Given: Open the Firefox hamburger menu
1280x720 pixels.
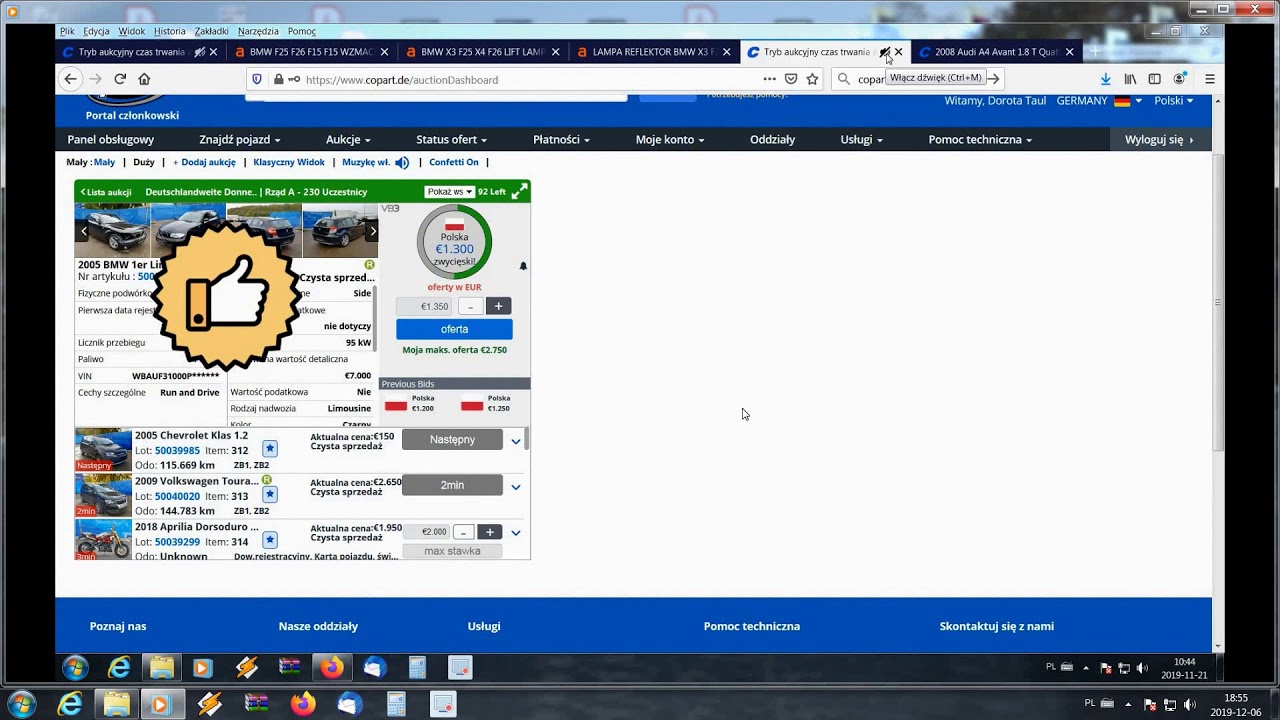Looking at the screenshot, I should (1209, 79).
